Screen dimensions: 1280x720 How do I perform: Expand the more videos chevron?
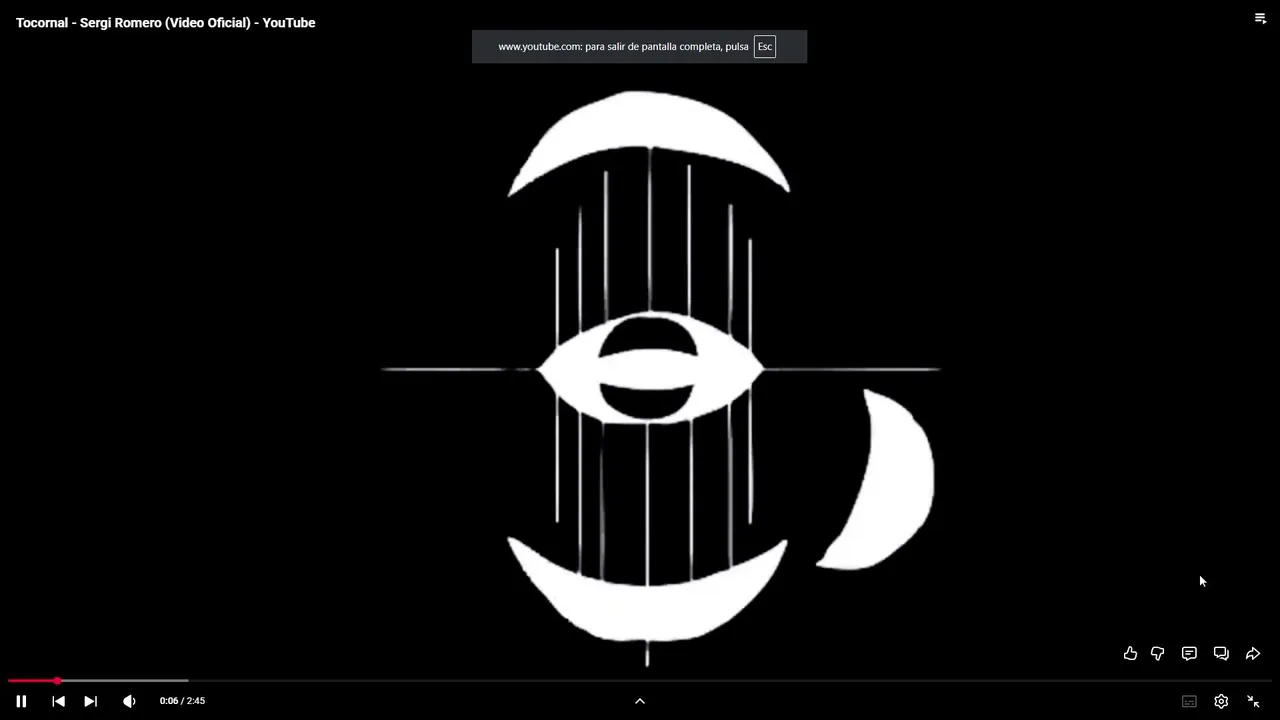click(x=640, y=701)
